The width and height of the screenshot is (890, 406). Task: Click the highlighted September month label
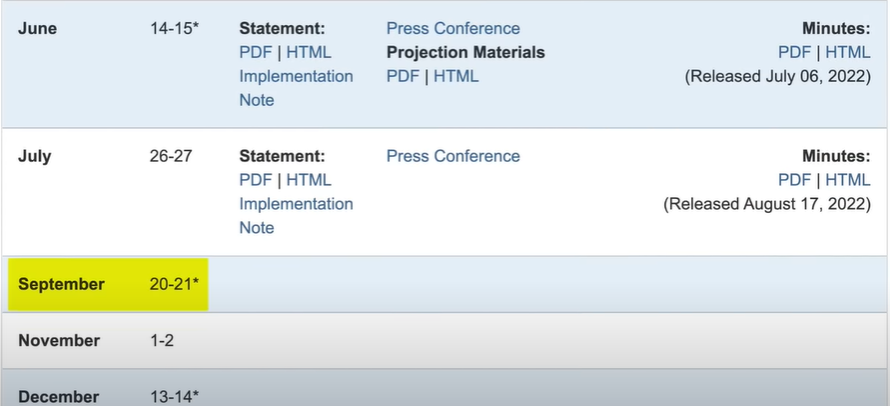(61, 284)
